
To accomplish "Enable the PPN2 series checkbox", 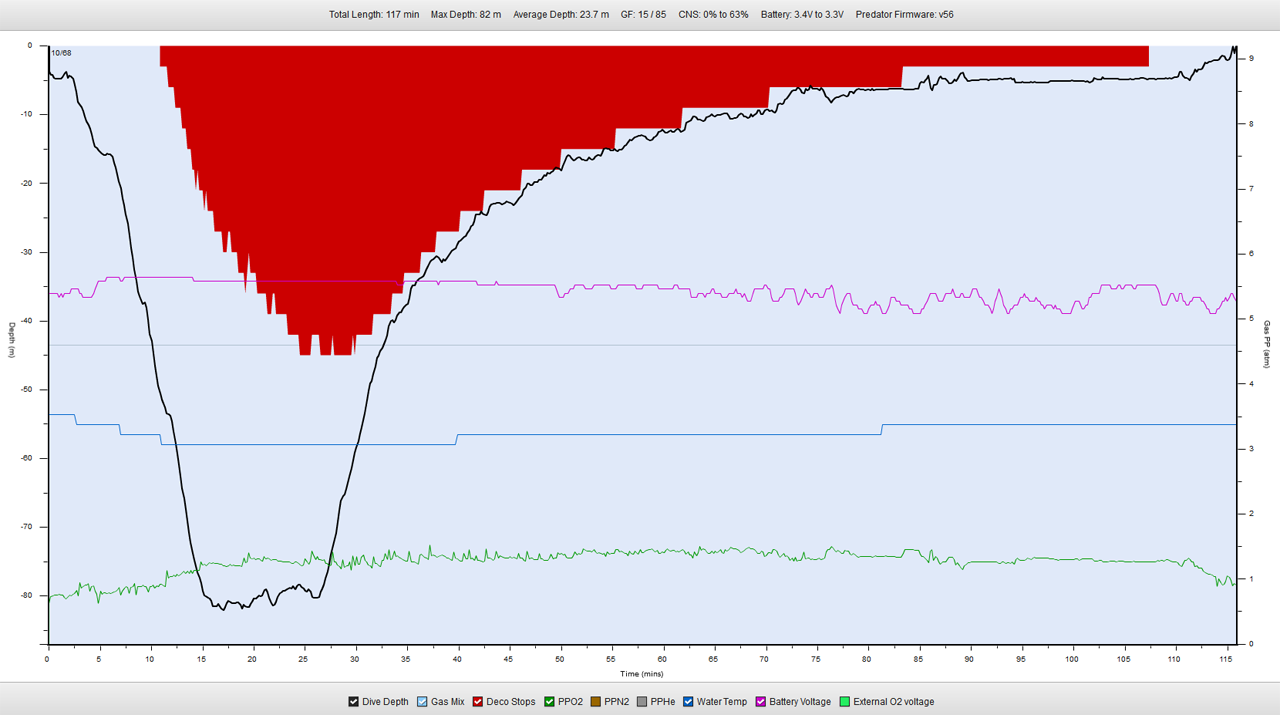I will coord(595,702).
